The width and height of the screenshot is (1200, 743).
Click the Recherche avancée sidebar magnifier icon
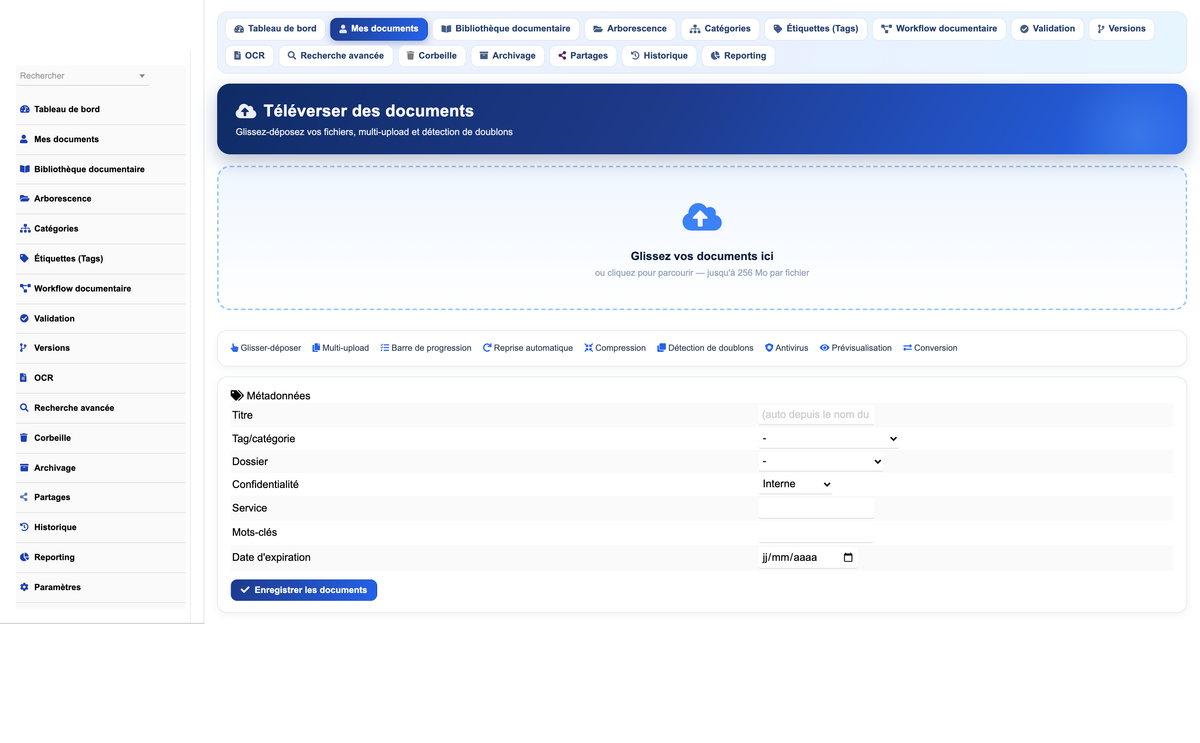[25, 408]
